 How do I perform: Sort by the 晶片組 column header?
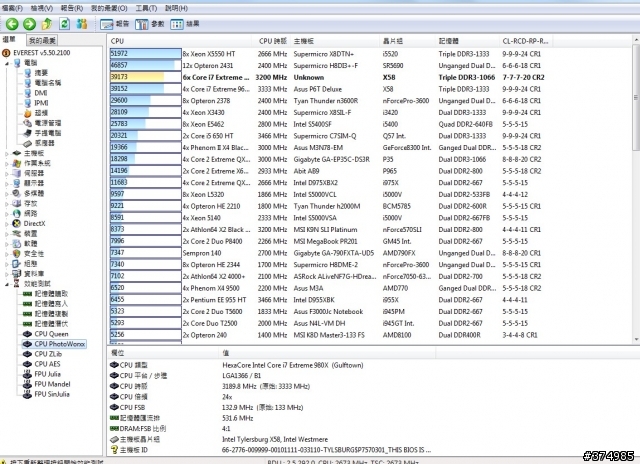pyautogui.click(x=407, y=41)
